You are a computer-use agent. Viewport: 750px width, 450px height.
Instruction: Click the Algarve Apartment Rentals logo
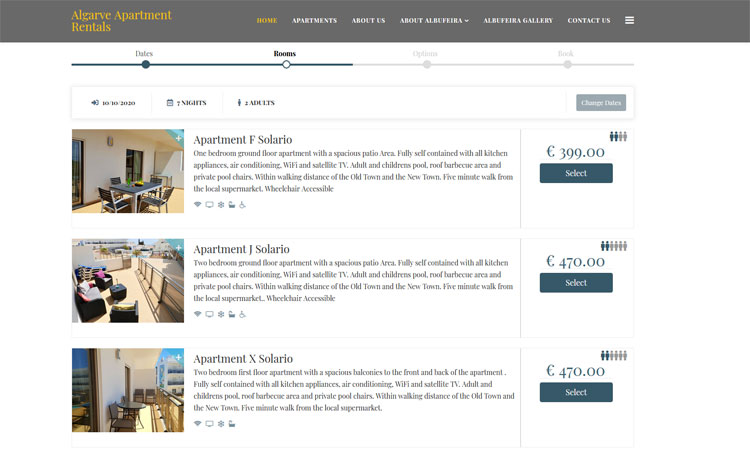coord(121,21)
